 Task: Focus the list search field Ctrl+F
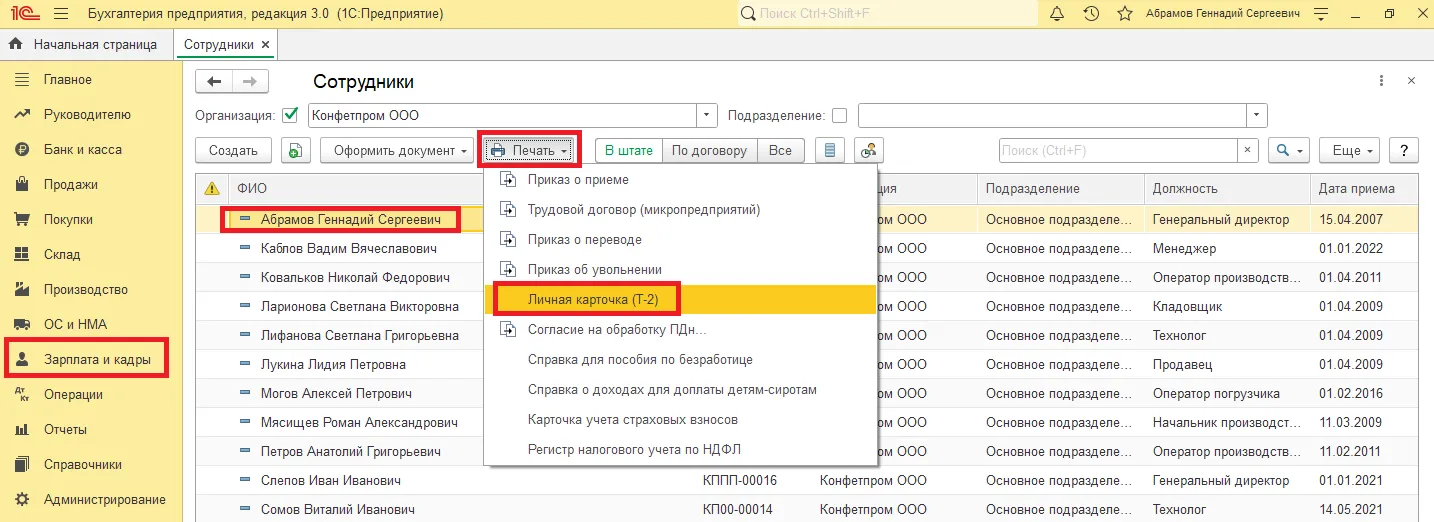point(1119,151)
